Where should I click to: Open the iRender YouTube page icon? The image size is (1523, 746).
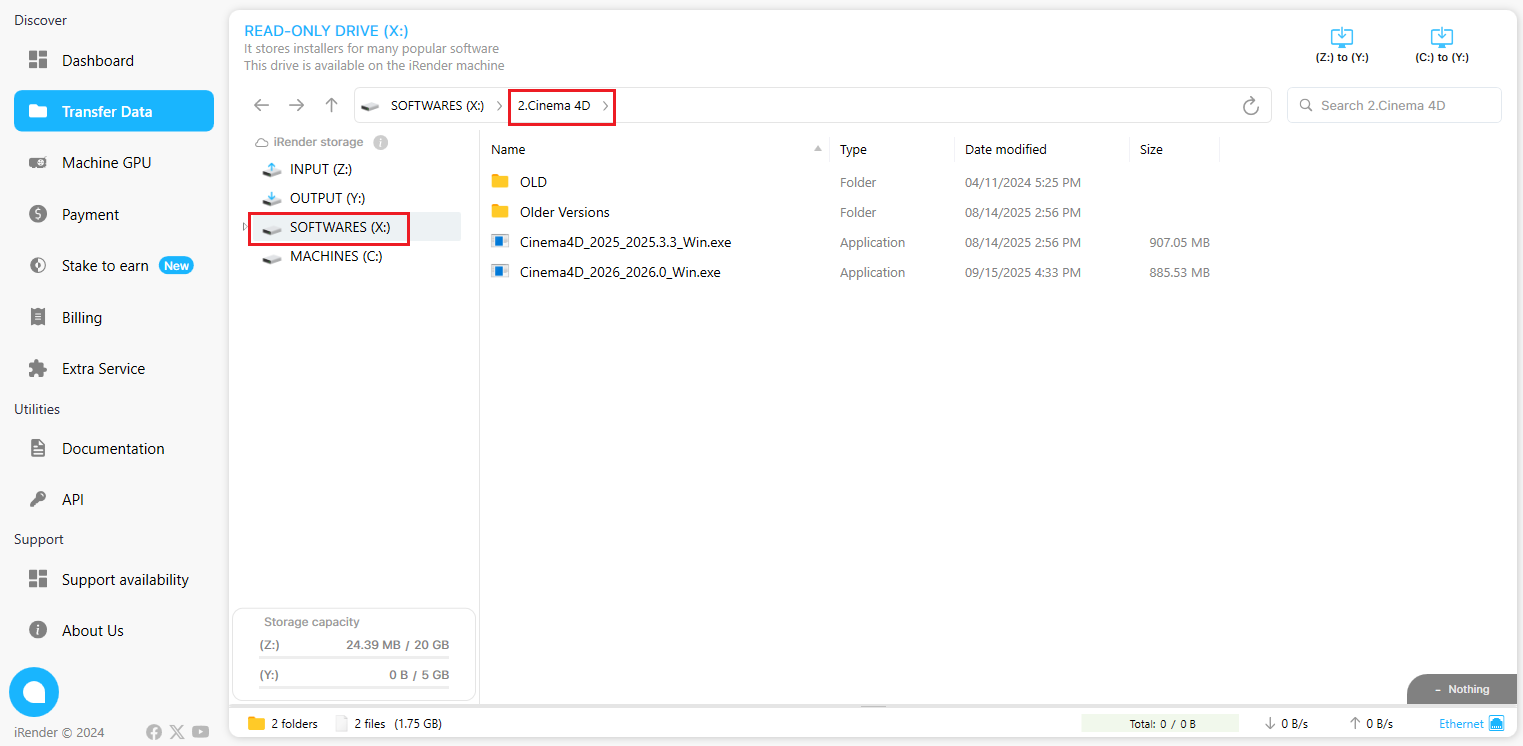tap(201, 732)
